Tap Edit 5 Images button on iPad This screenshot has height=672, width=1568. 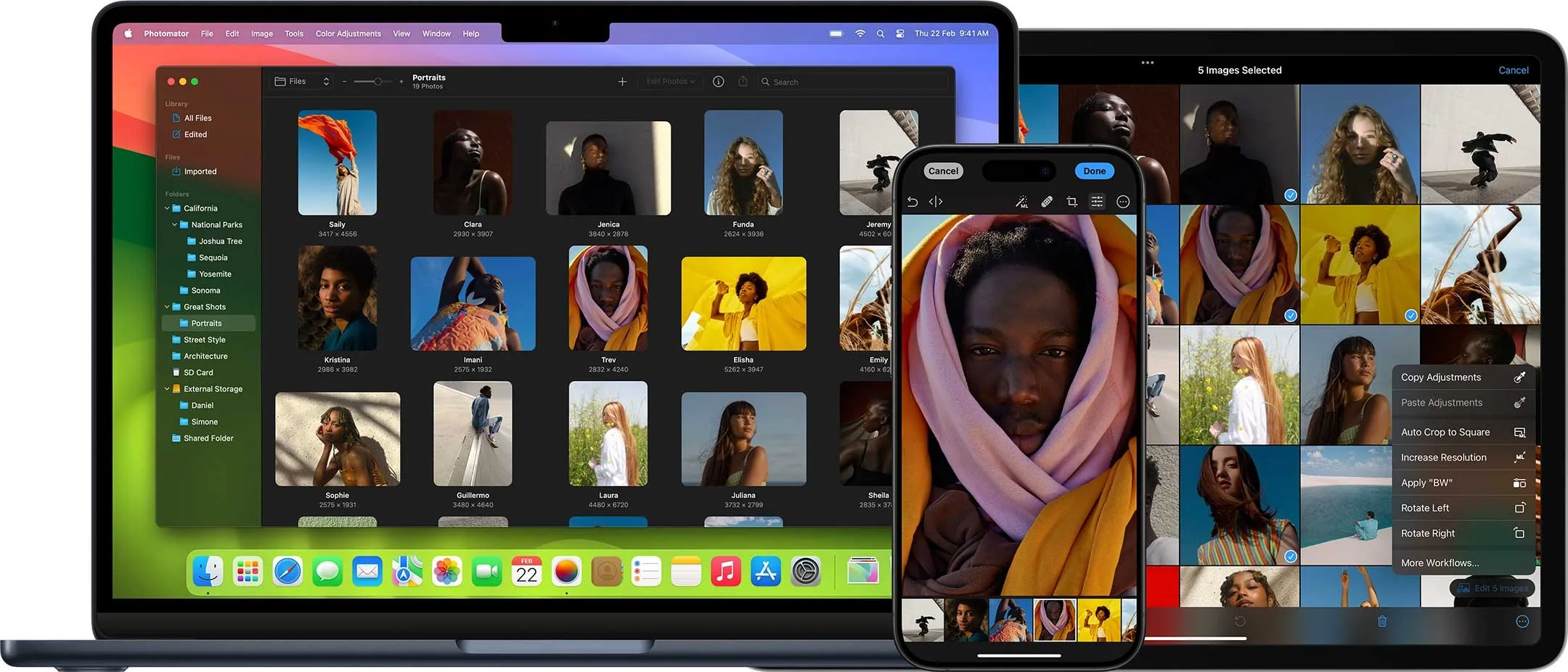click(x=1493, y=588)
